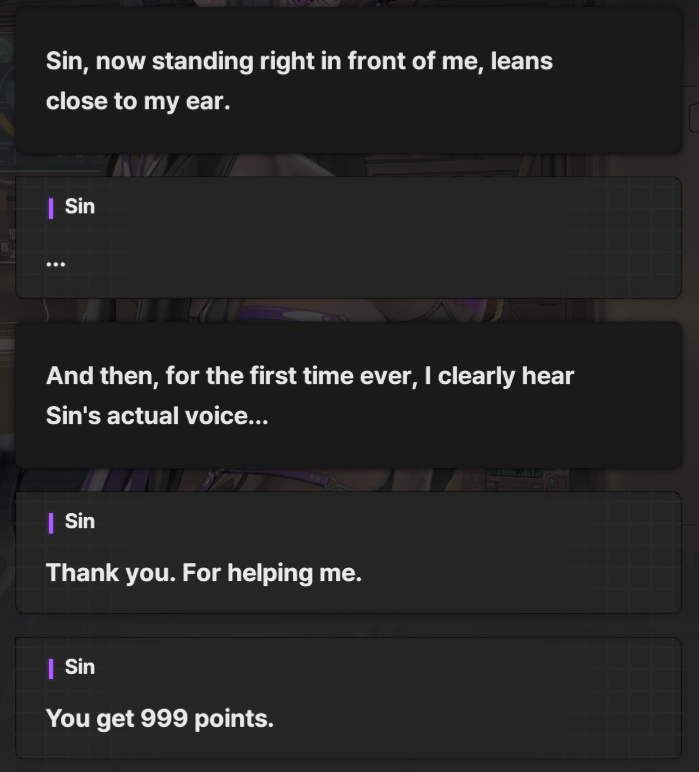Select the Sin speaker name above the ellipsis

point(80,206)
